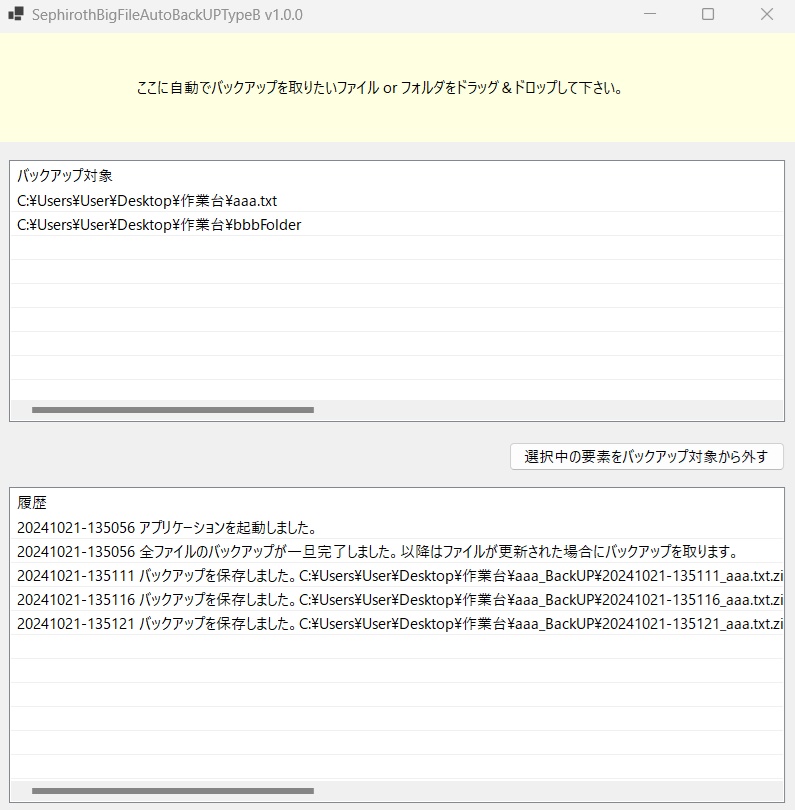Select the 20241021-135116 backup saved entry

[397, 600]
